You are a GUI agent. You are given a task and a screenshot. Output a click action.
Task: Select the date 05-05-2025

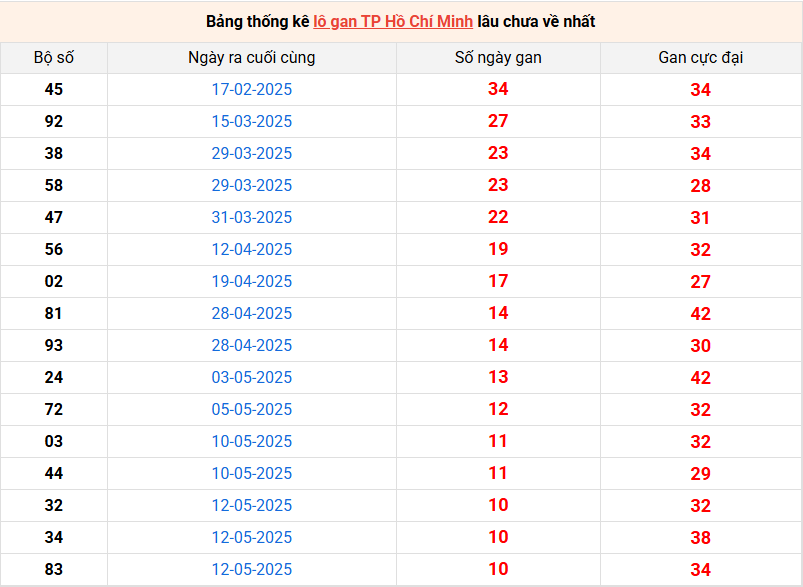click(x=252, y=410)
